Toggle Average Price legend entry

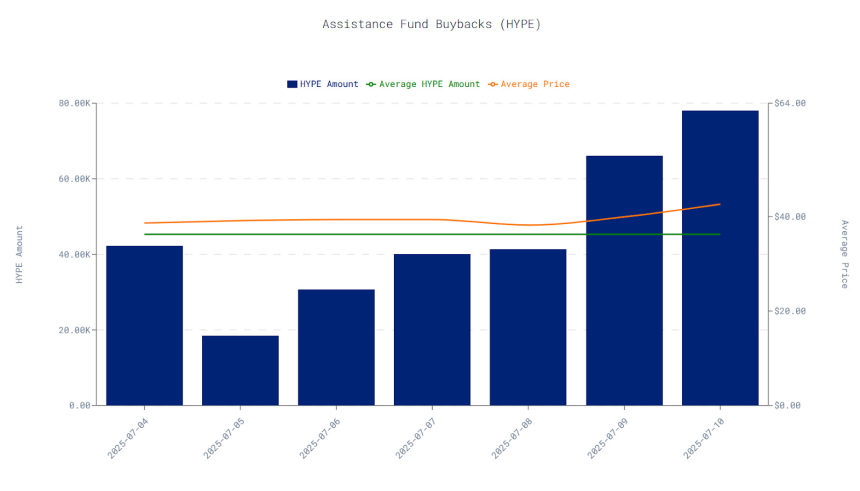[x=529, y=84]
